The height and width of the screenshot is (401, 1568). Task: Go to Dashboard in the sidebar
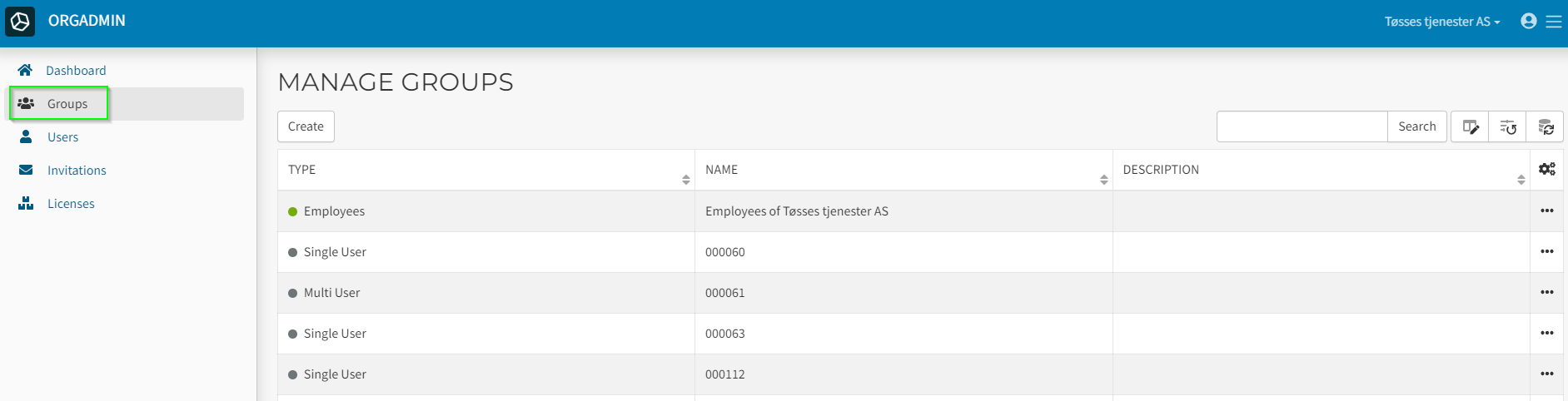tap(76, 71)
